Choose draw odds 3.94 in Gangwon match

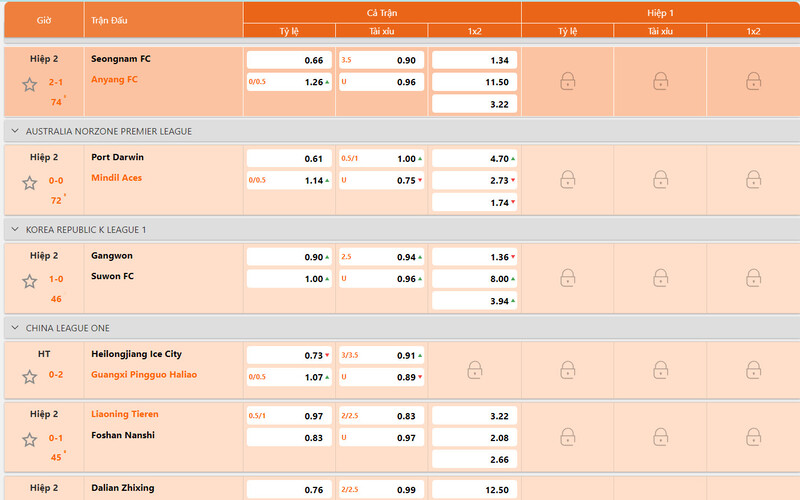(x=474, y=301)
